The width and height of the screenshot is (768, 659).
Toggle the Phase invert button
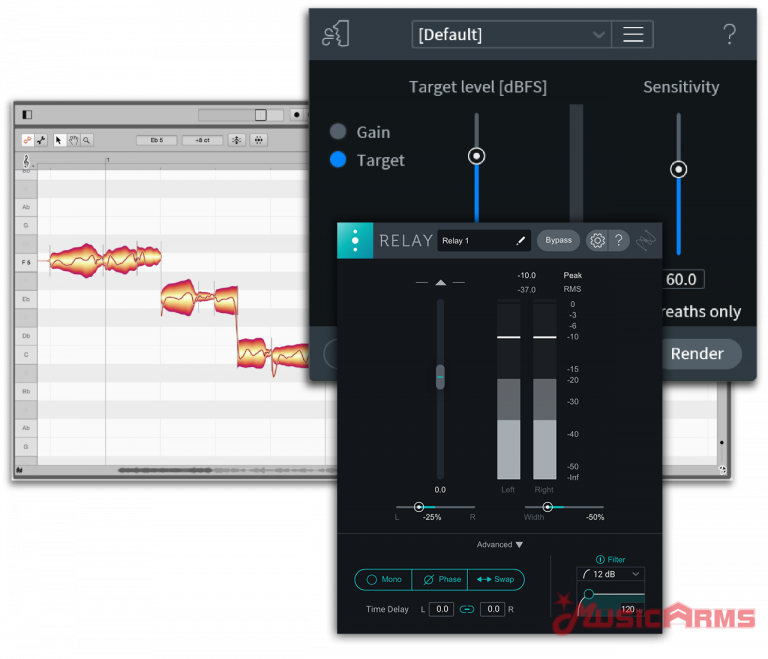(440, 579)
